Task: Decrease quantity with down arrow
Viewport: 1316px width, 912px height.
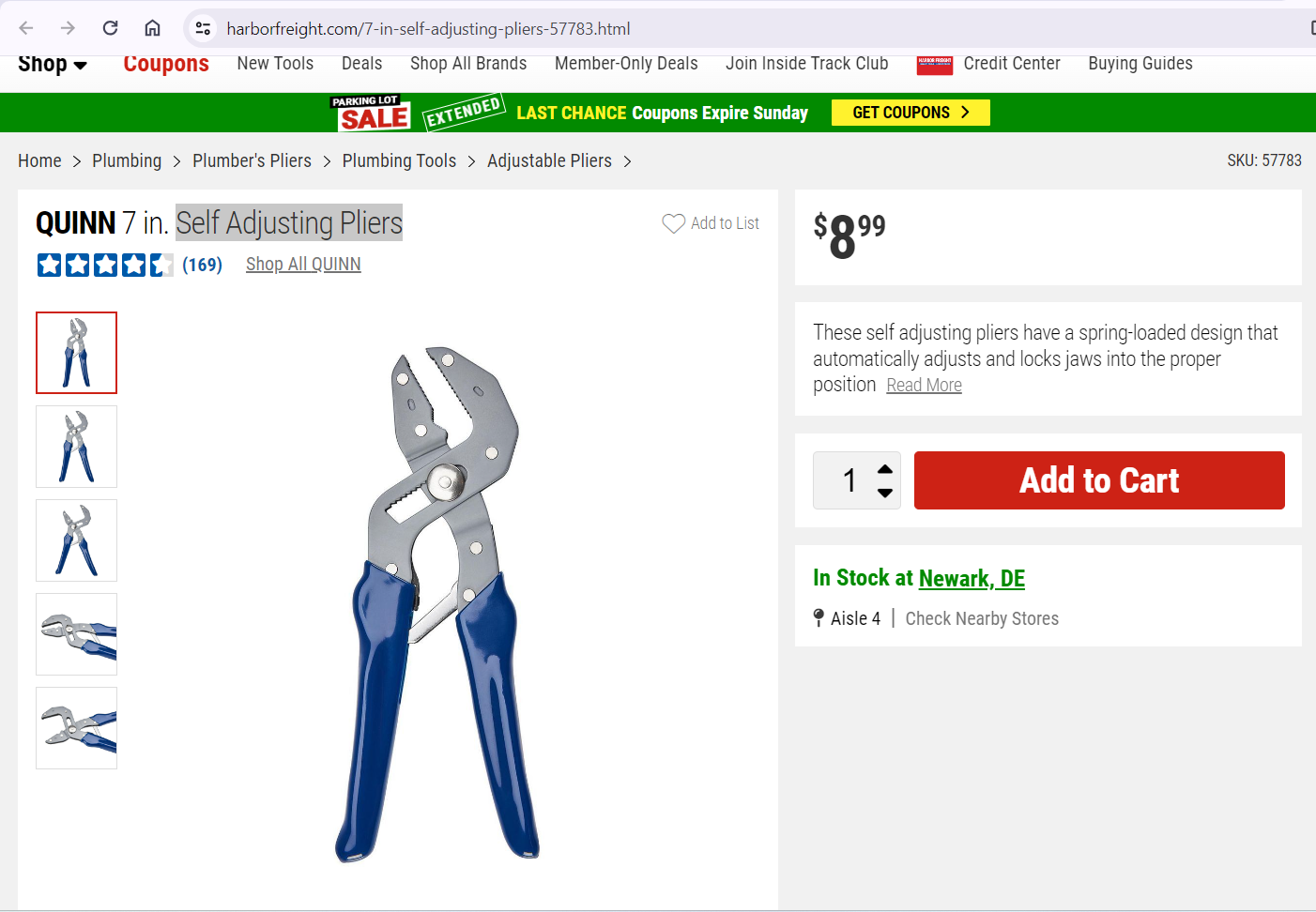Action: pyautogui.click(x=884, y=493)
